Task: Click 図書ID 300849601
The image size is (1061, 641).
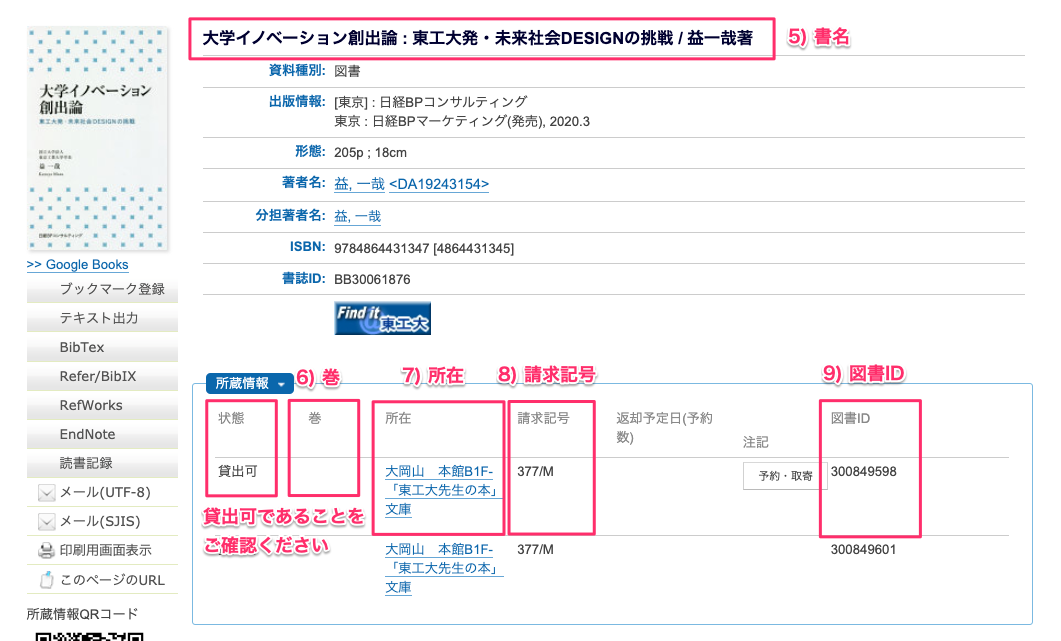Action: (x=863, y=550)
